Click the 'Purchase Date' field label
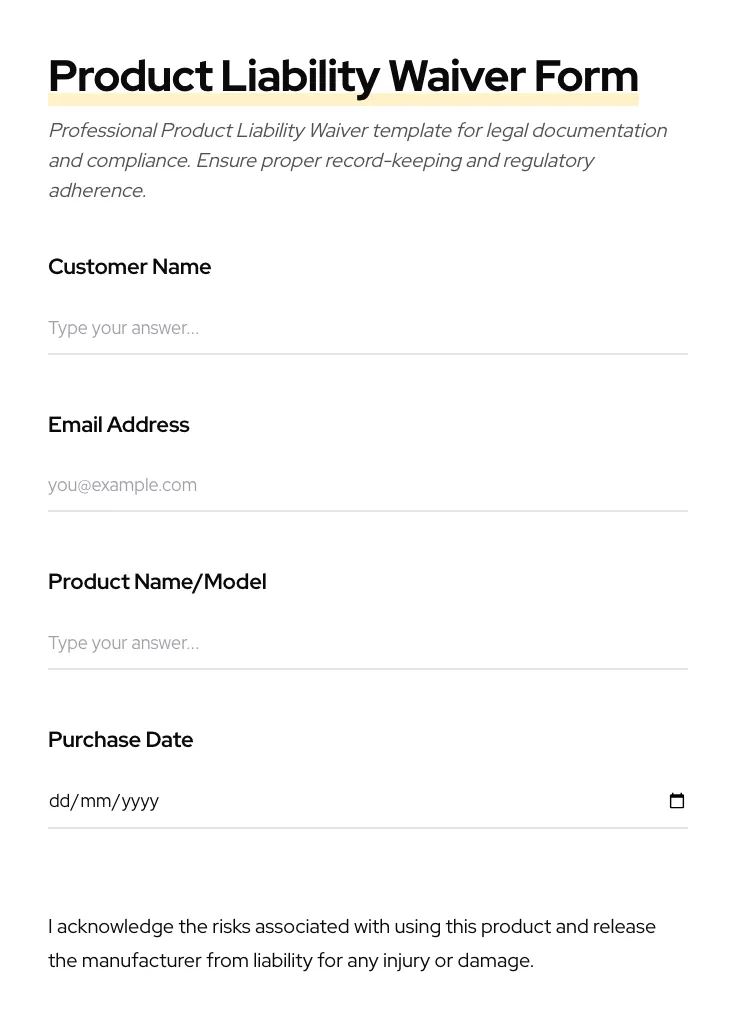 tap(120, 740)
